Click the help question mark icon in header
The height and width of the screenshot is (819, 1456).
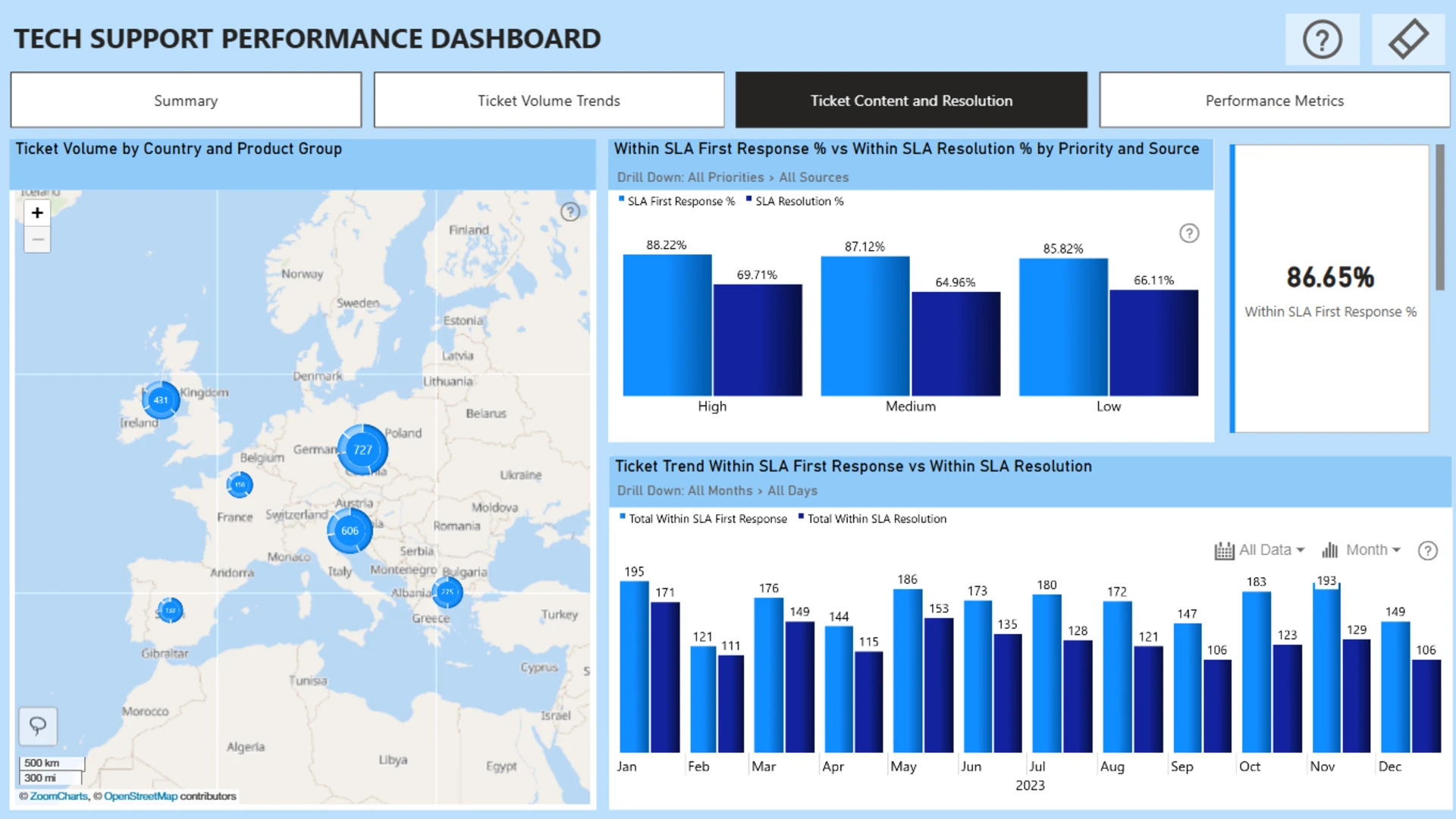pos(1322,39)
